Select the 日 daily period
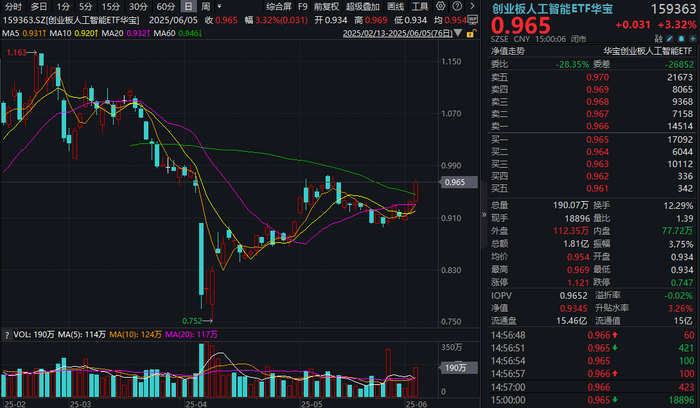This screenshot has width=700, height=408. pyautogui.click(x=188, y=6)
